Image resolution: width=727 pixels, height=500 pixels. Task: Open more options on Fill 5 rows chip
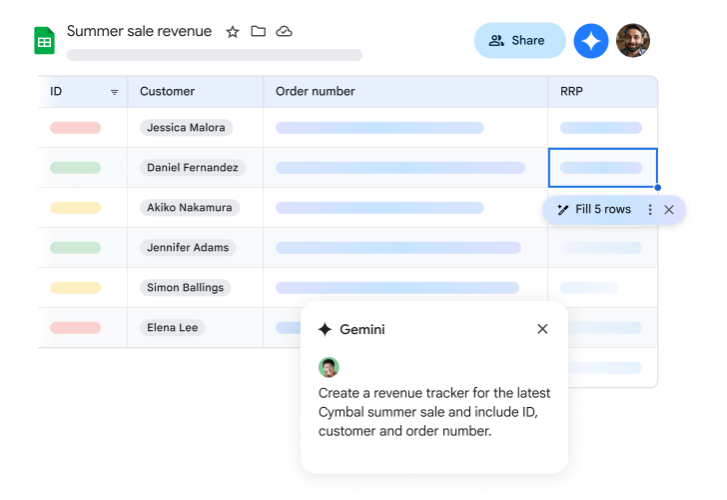(x=650, y=210)
